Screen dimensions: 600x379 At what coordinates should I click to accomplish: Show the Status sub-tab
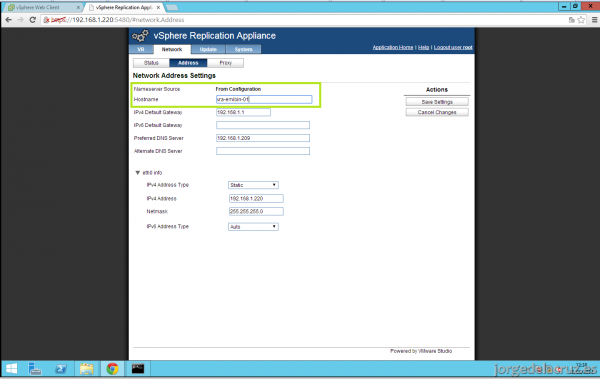(x=151, y=63)
